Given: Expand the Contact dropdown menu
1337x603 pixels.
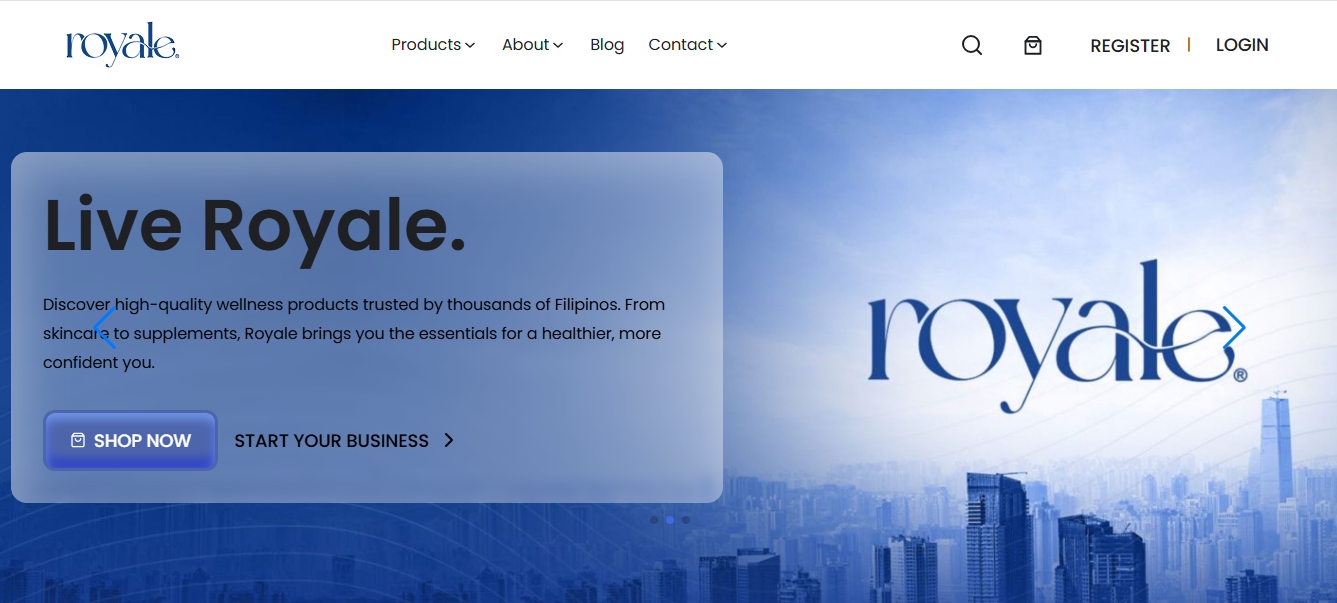Looking at the screenshot, I should (x=688, y=45).
